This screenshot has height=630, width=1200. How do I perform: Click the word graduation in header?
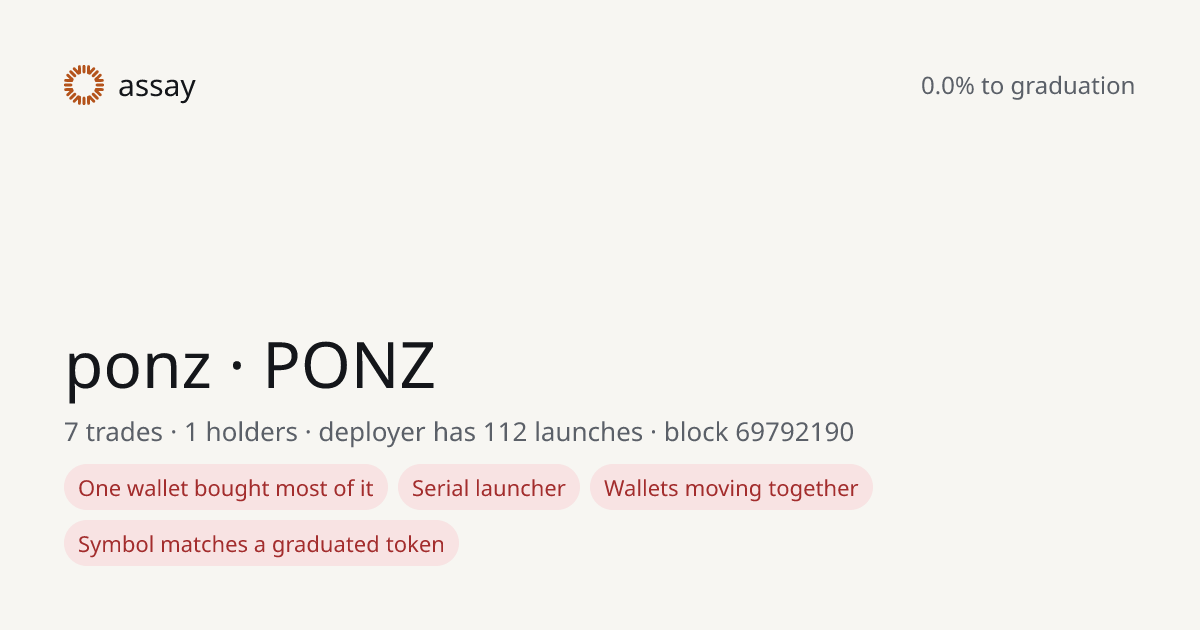(1073, 86)
